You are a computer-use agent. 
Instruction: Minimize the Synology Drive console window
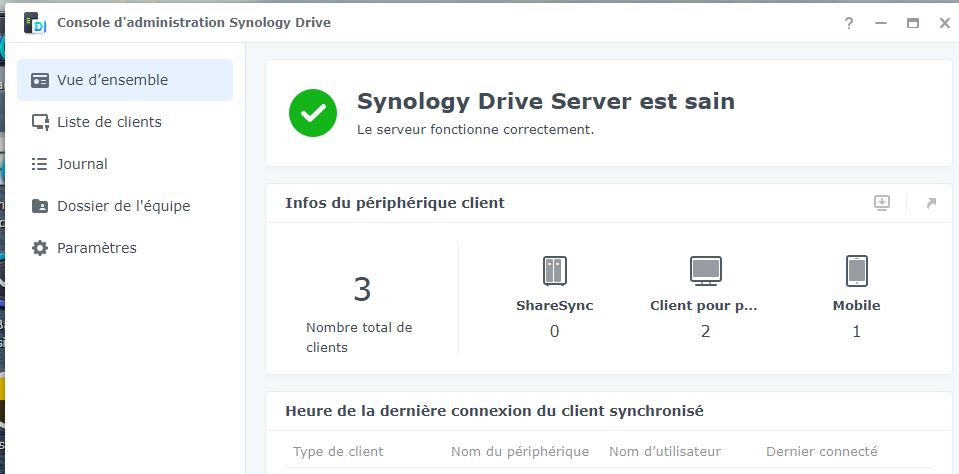pyautogui.click(x=881, y=23)
